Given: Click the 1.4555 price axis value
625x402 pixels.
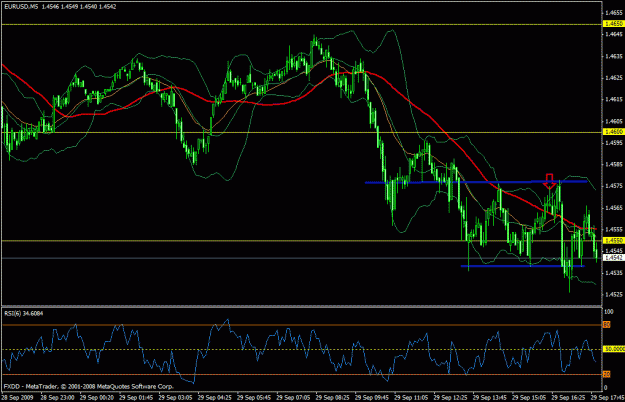Looking at the screenshot, I should 613,229.
